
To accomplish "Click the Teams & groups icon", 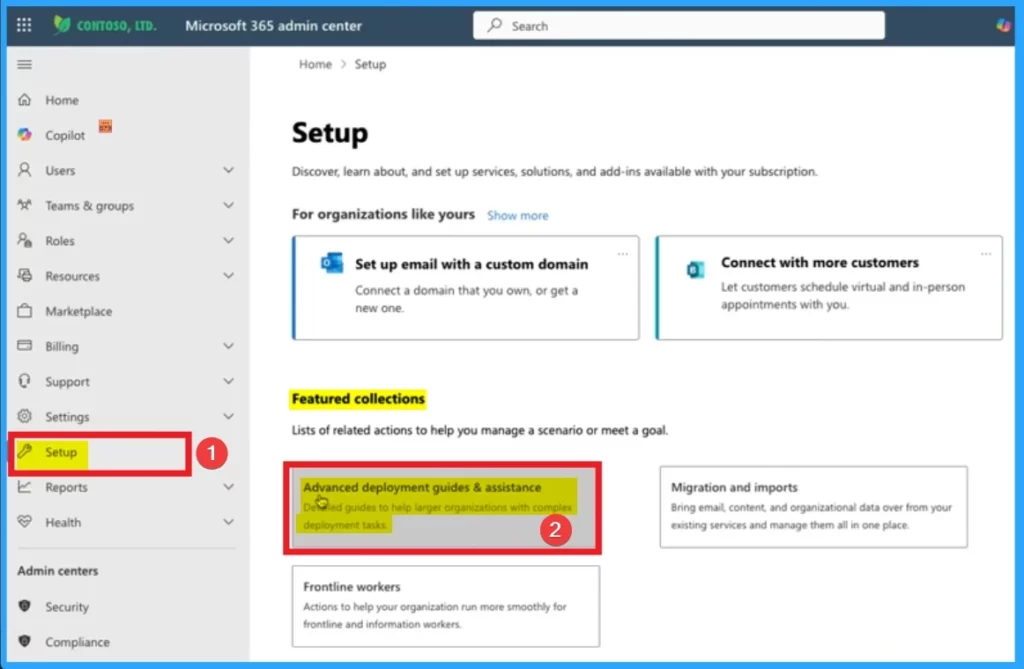I will pos(24,205).
